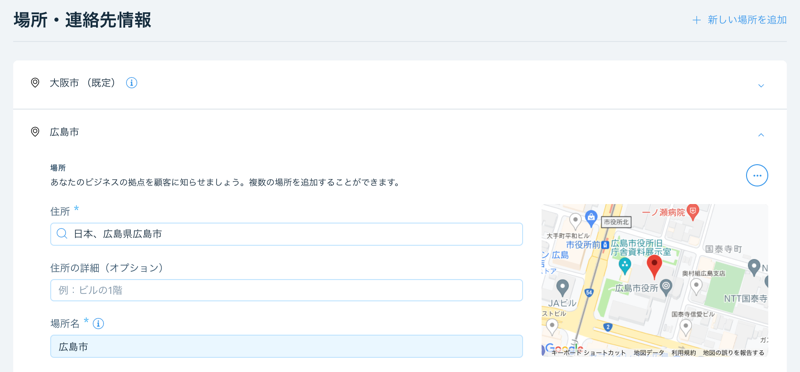Click the 住所の詳細 optional details input

[286, 290]
